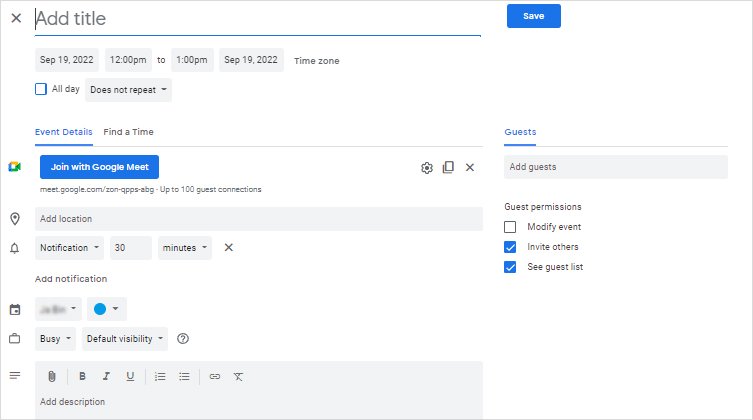Screen dimensions: 753x420
Task: Toggle bold formatting in the description
Action: [82, 376]
